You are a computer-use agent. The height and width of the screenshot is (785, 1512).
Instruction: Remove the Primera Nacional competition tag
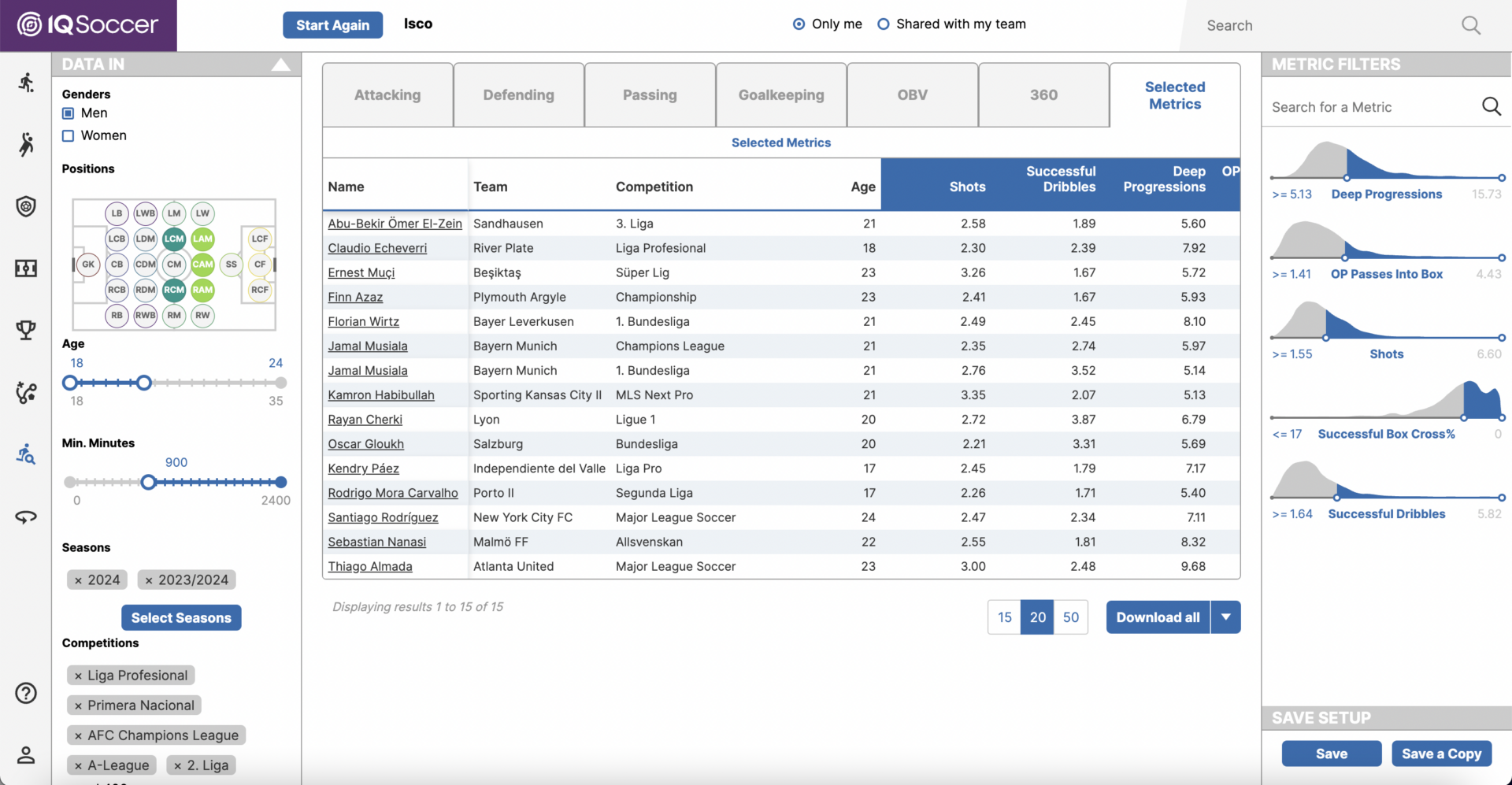[x=78, y=706]
